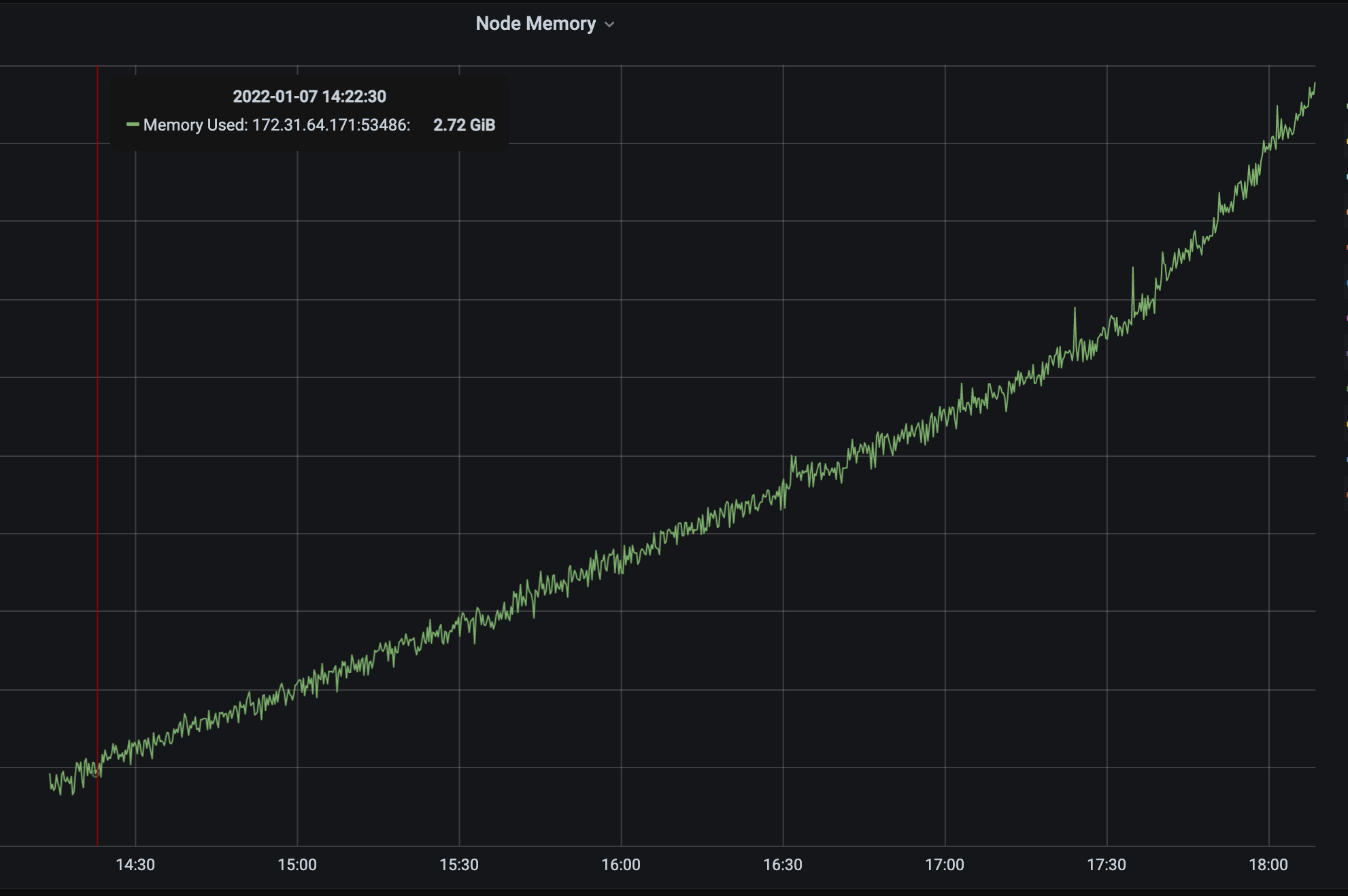Click the green series marker in tooltip
The height and width of the screenshot is (896, 1348).
[x=133, y=124]
